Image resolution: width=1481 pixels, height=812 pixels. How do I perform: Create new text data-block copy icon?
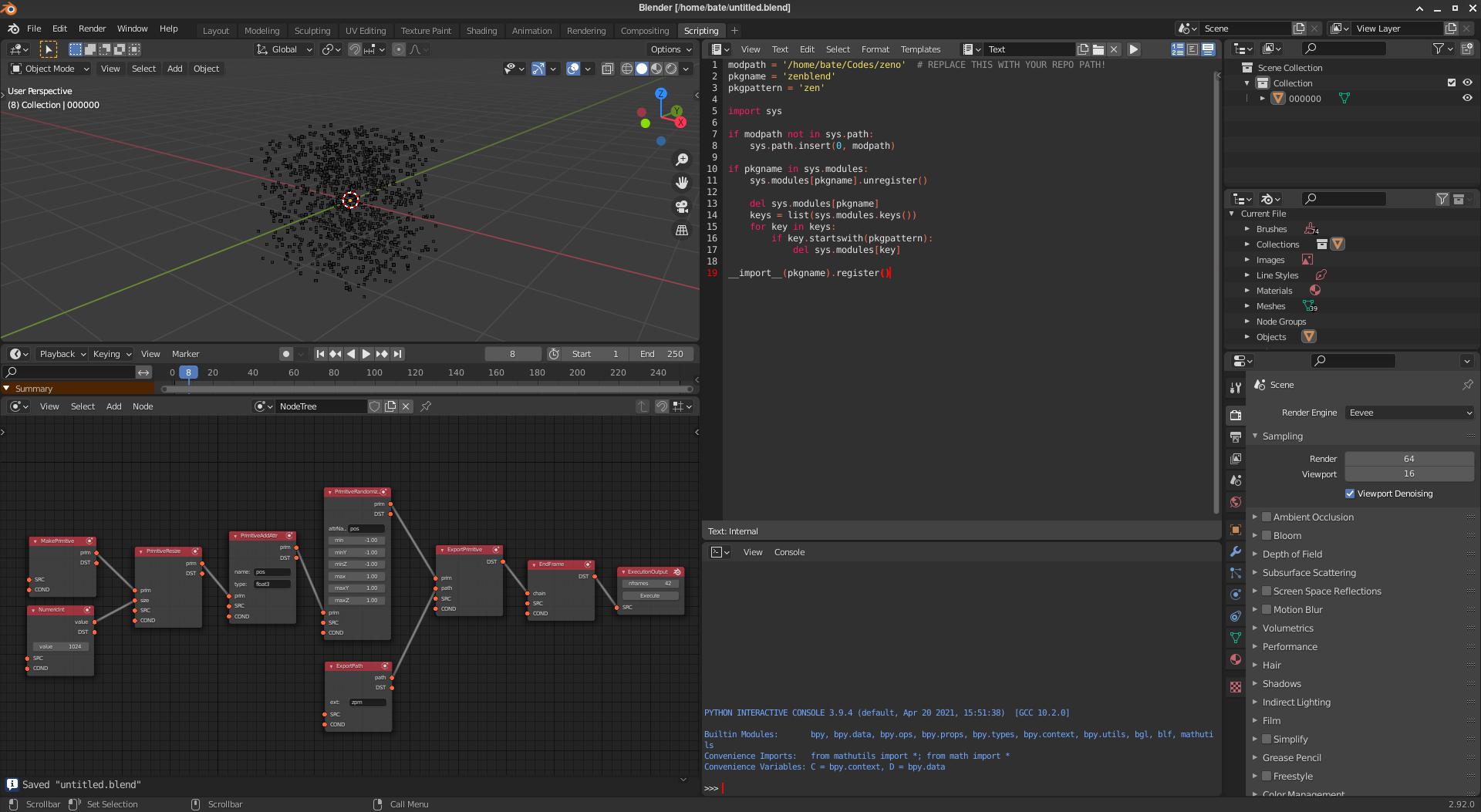1083,49
